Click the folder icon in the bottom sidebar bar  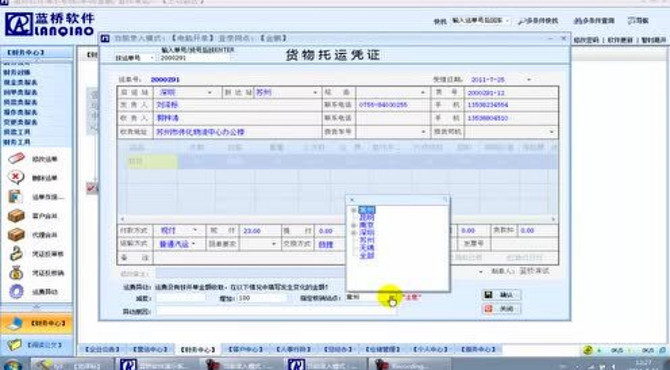click(15, 344)
